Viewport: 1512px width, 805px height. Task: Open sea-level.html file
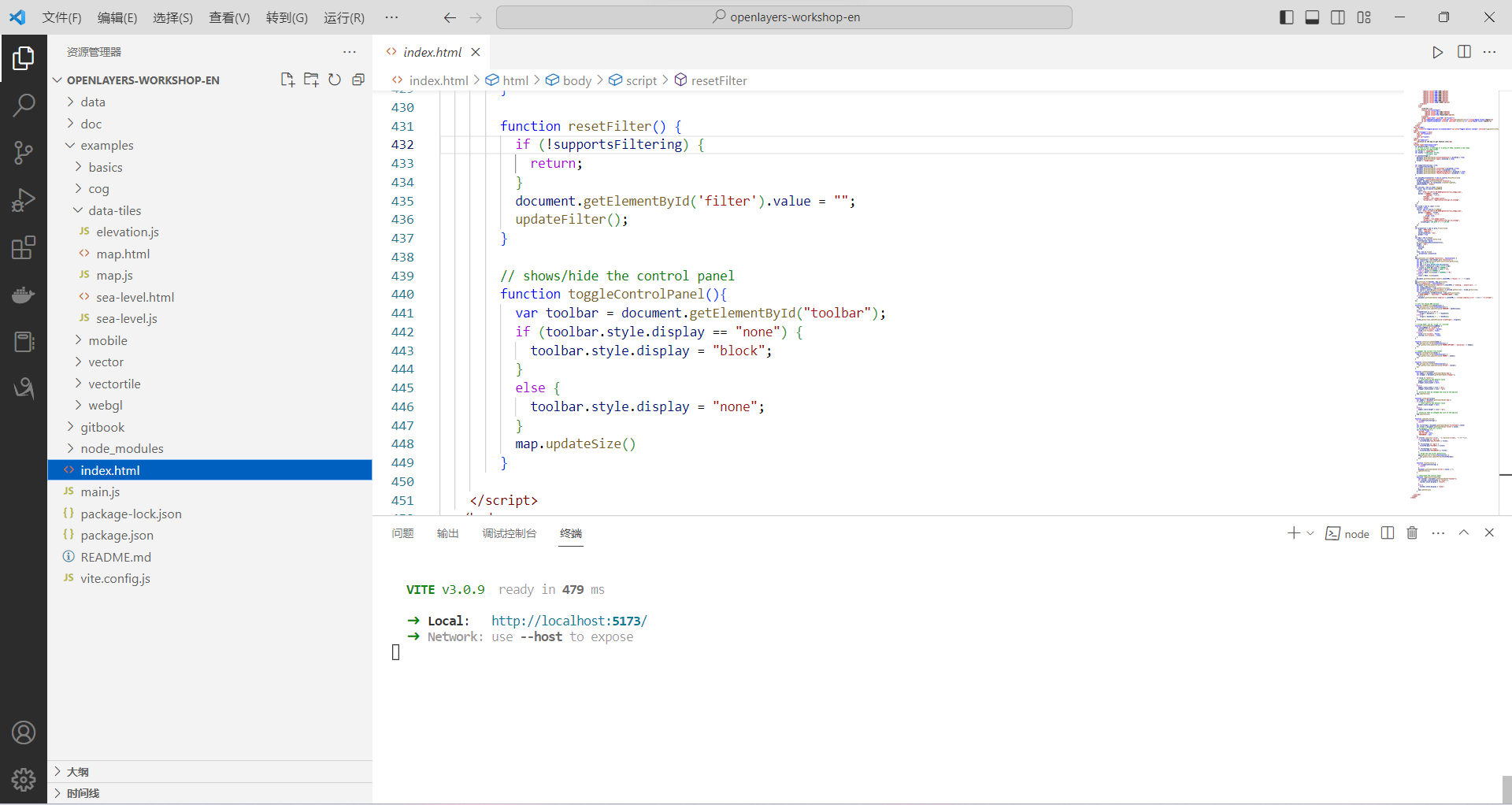pos(209,297)
